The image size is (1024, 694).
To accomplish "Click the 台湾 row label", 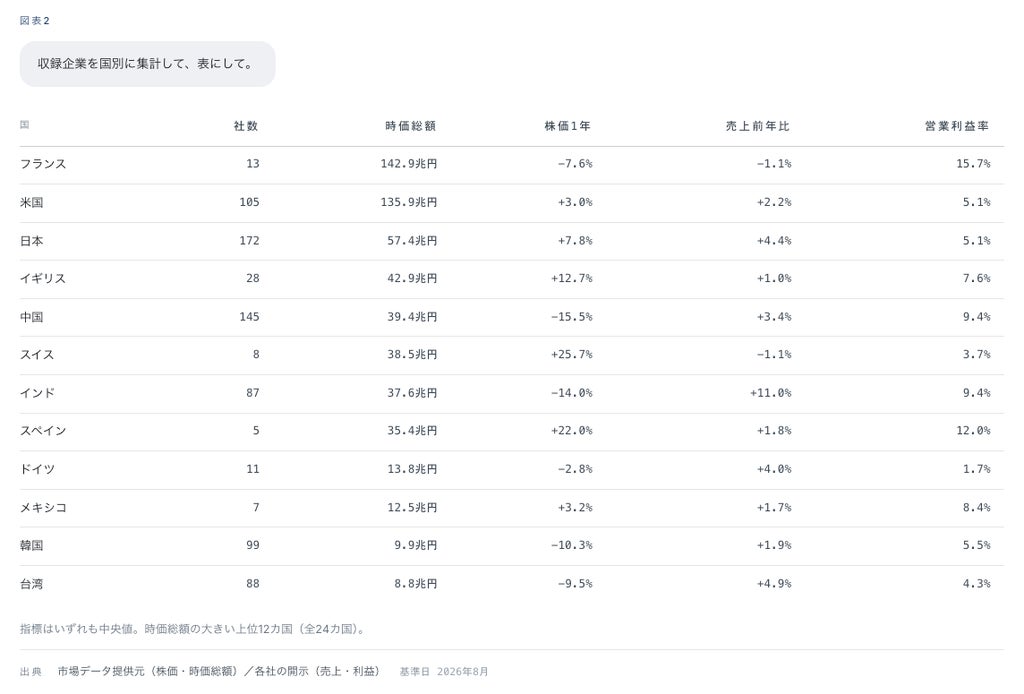I will pyautogui.click(x=31, y=584).
